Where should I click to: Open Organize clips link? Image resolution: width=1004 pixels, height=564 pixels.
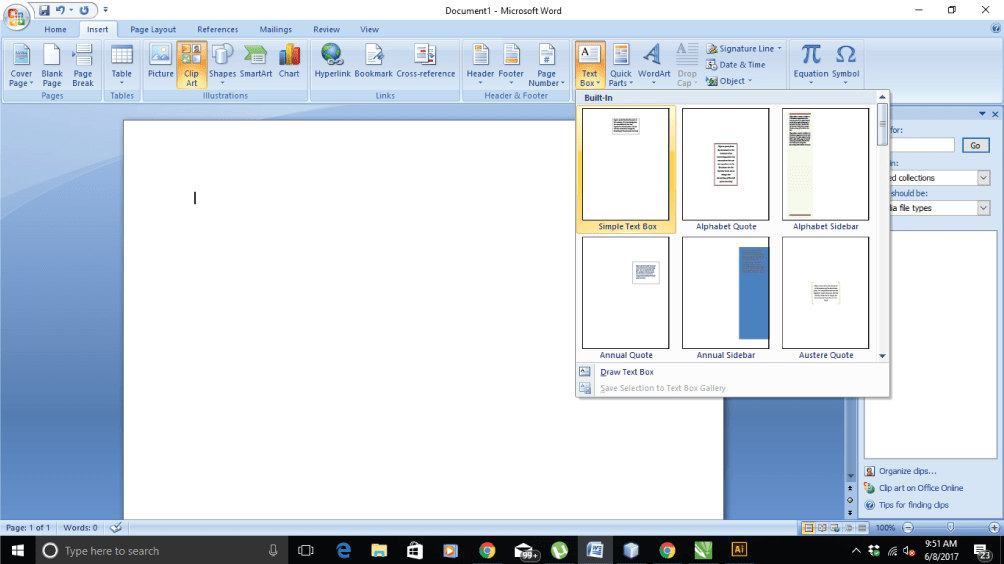[907, 471]
